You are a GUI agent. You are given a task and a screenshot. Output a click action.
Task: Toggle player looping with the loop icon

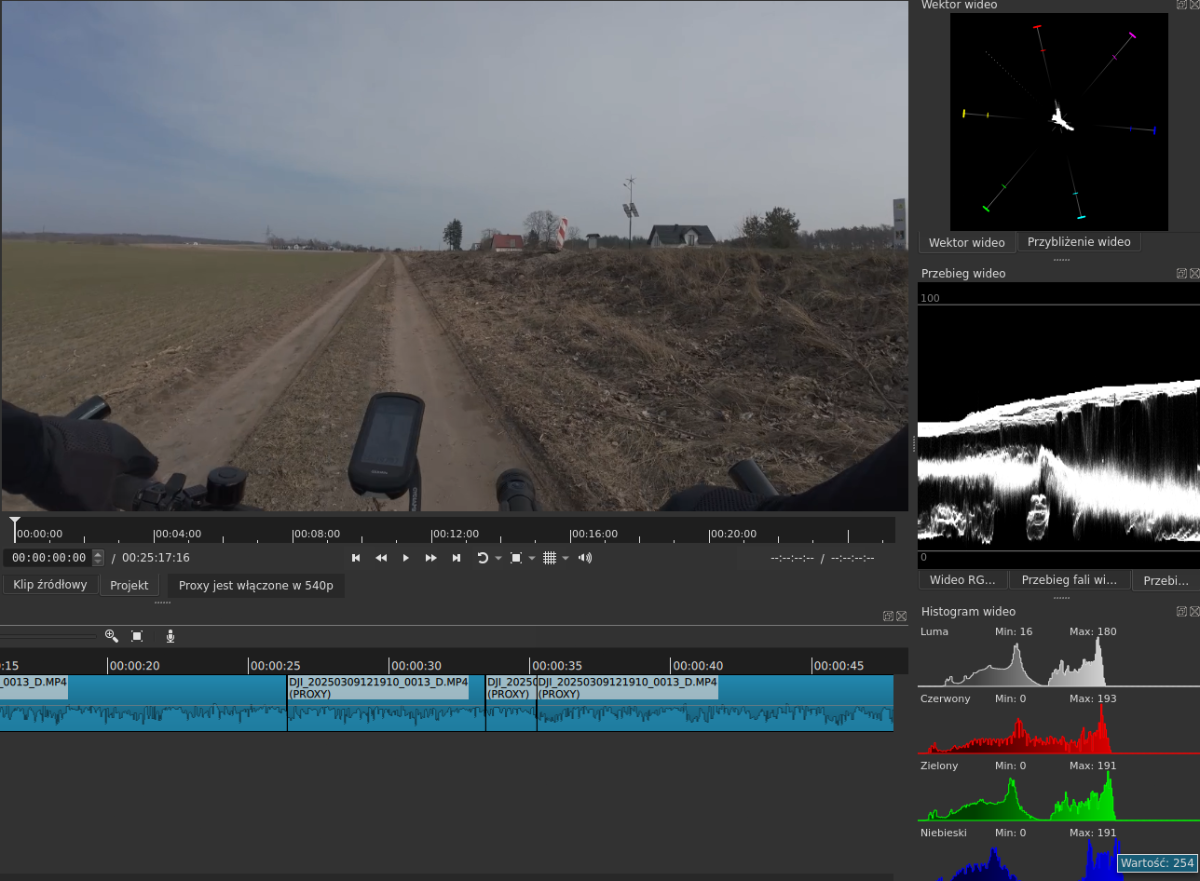(482, 558)
